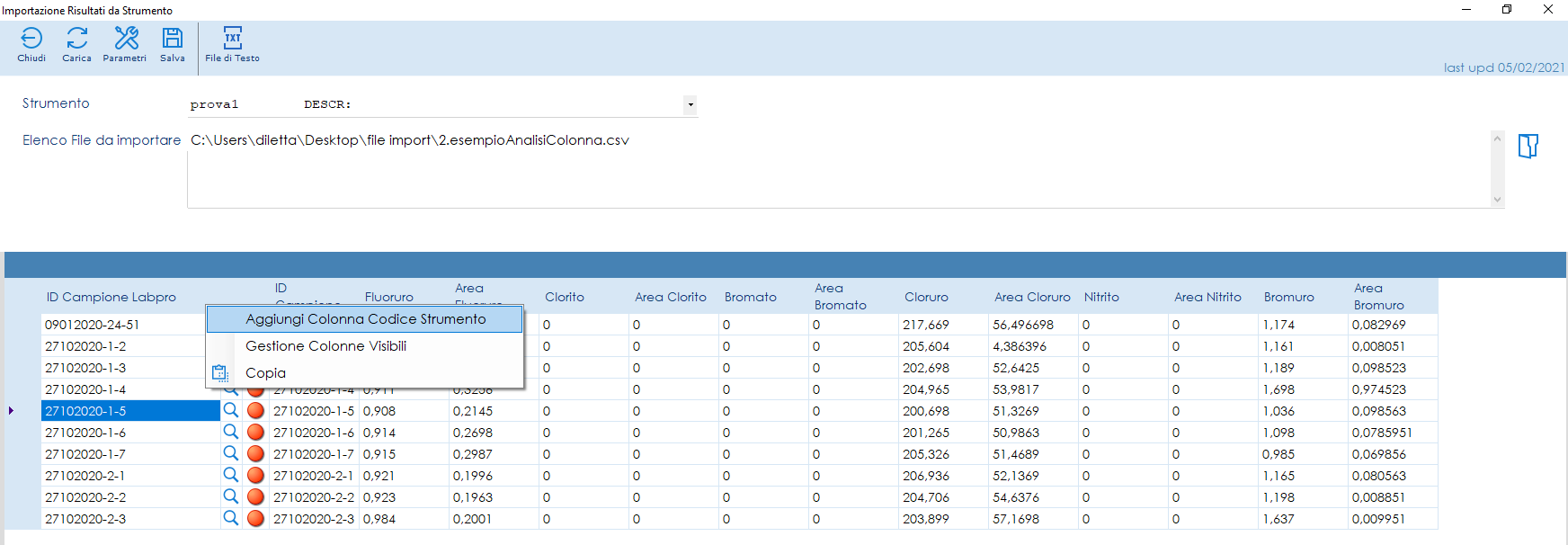Select sample ID cell 27102020-1-3
This screenshot has height=545, width=1568.
click(x=123, y=368)
